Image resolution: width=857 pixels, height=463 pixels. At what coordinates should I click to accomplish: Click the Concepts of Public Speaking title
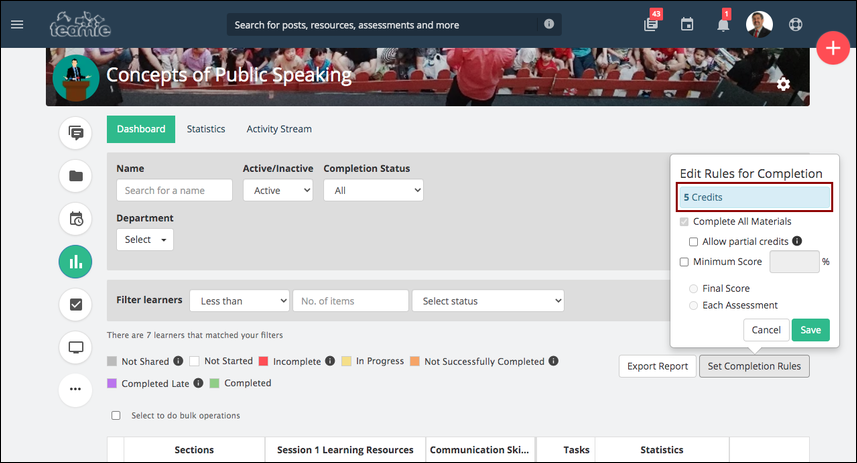228,75
